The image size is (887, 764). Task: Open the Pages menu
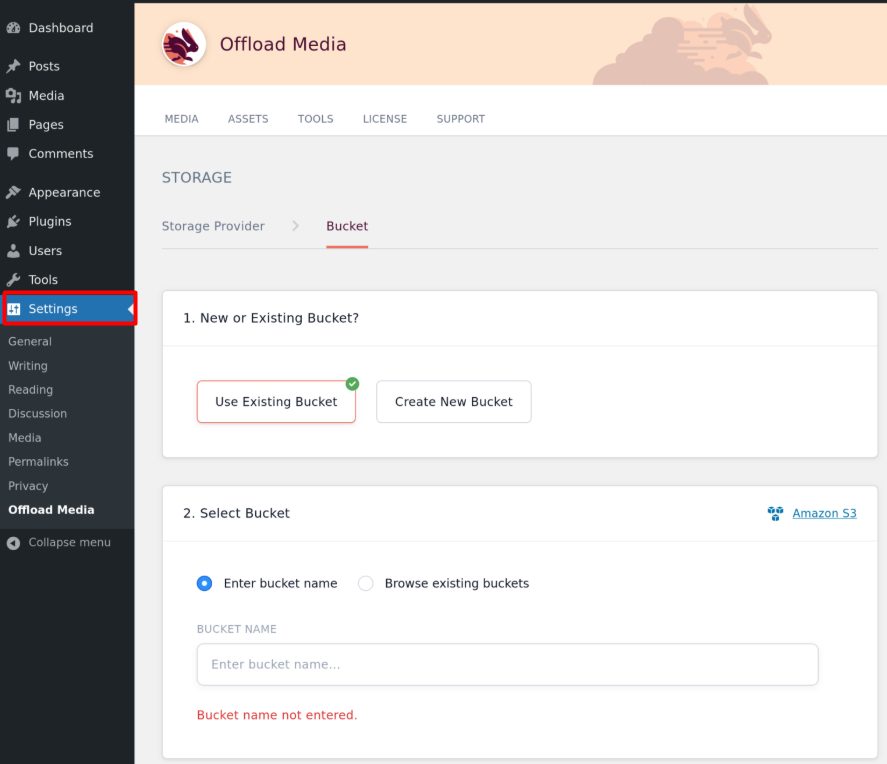pyautogui.click(x=46, y=124)
